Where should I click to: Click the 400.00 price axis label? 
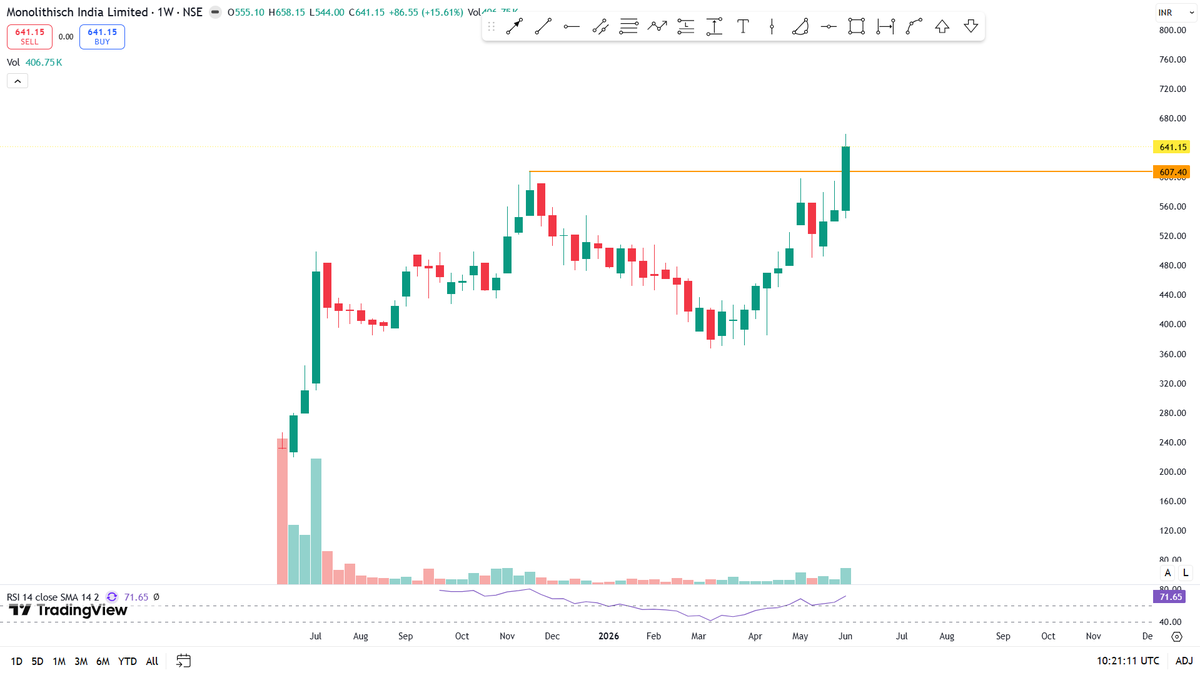1172,325
